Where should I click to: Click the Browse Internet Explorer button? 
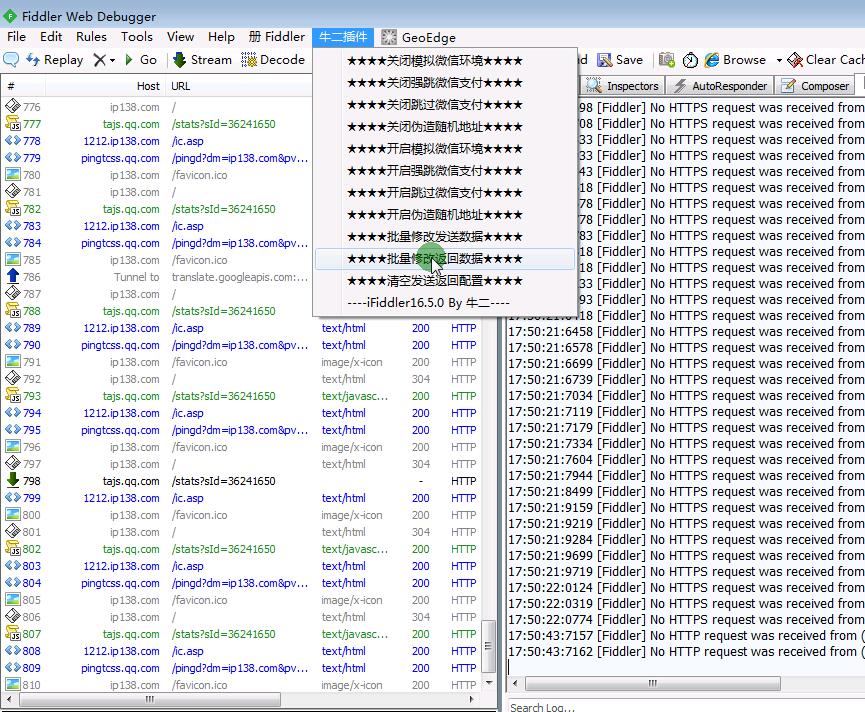(x=735, y=60)
